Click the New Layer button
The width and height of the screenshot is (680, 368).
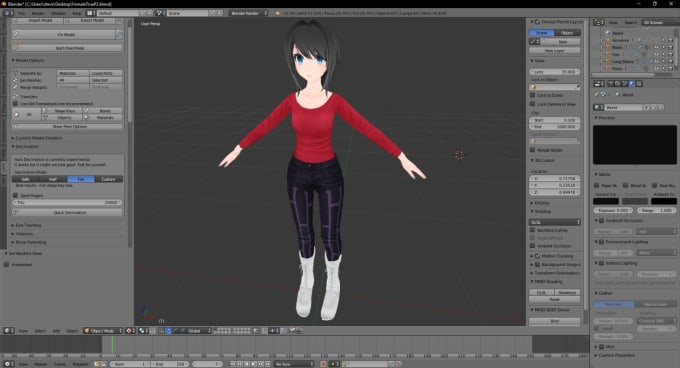coord(554,51)
